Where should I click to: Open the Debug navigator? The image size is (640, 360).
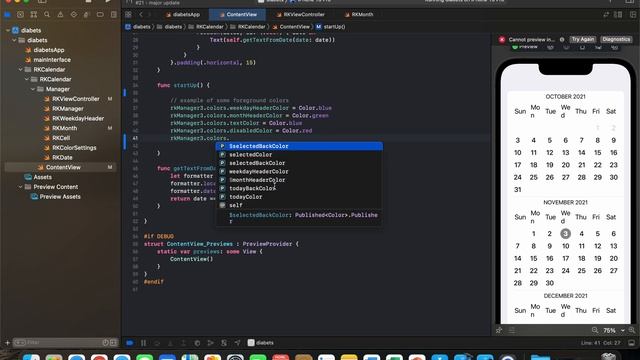point(87,15)
